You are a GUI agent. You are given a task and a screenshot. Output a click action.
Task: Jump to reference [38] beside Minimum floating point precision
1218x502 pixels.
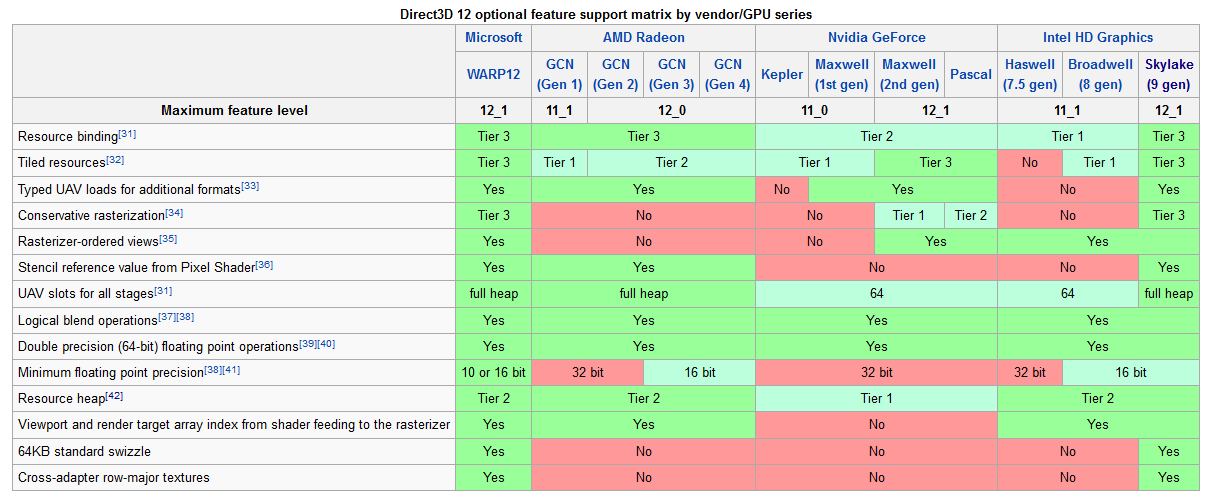(x=214, y=369)
